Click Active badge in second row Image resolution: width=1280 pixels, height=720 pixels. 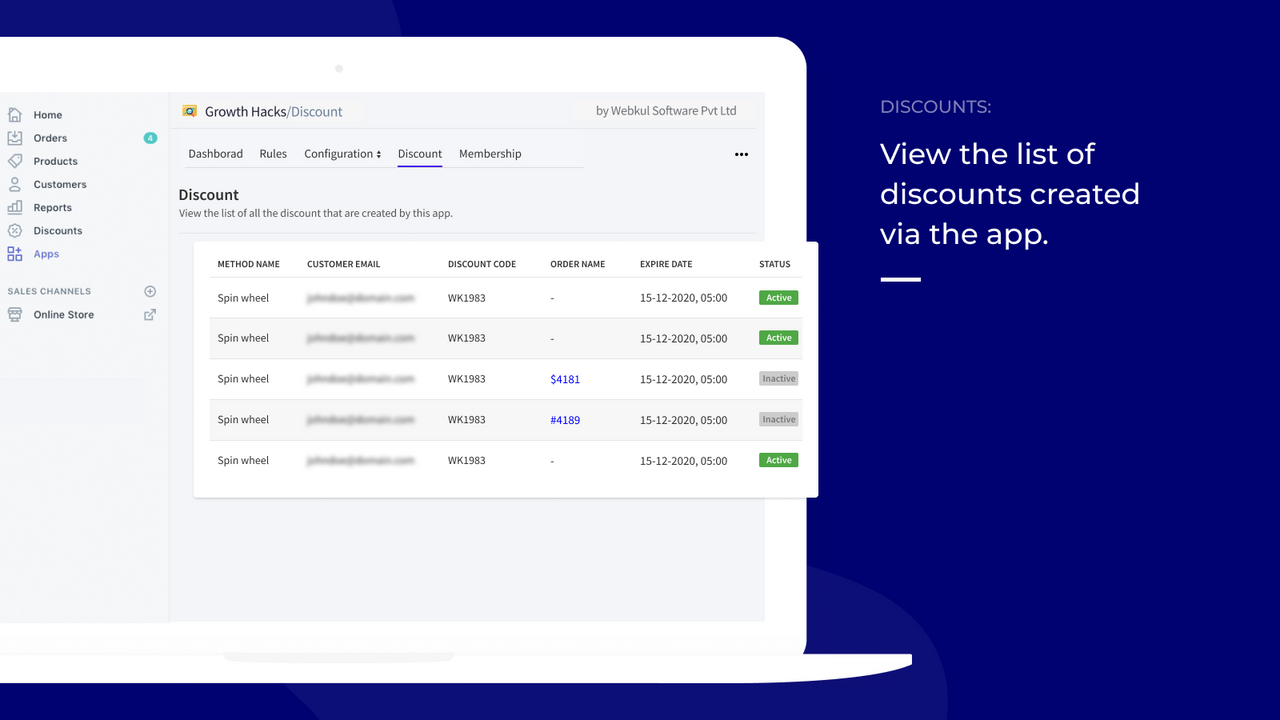[x=779, y=338]
